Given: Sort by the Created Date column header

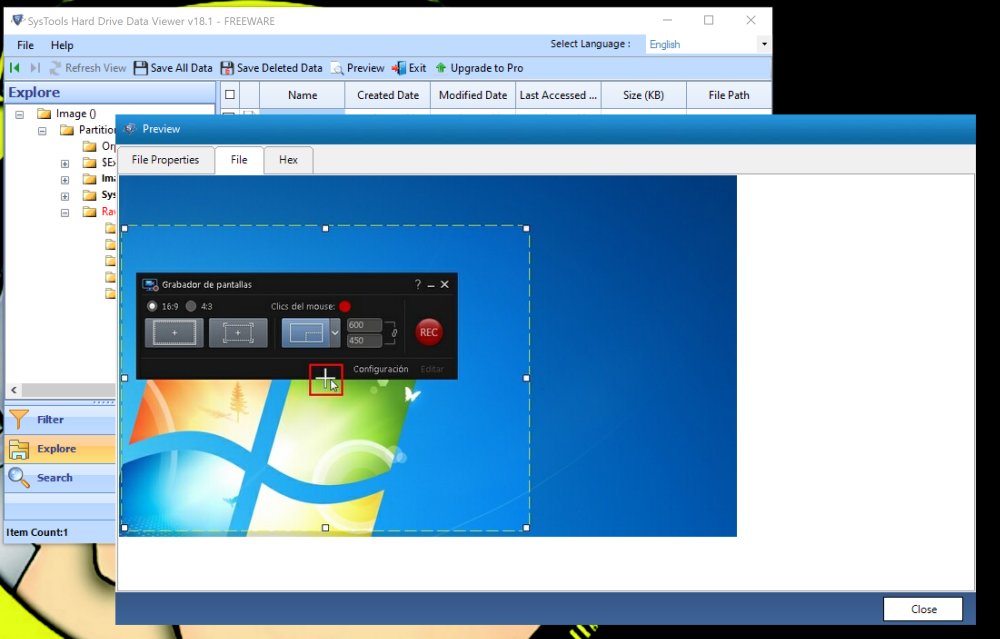Looking at the screenshot, I should (388, 95).
